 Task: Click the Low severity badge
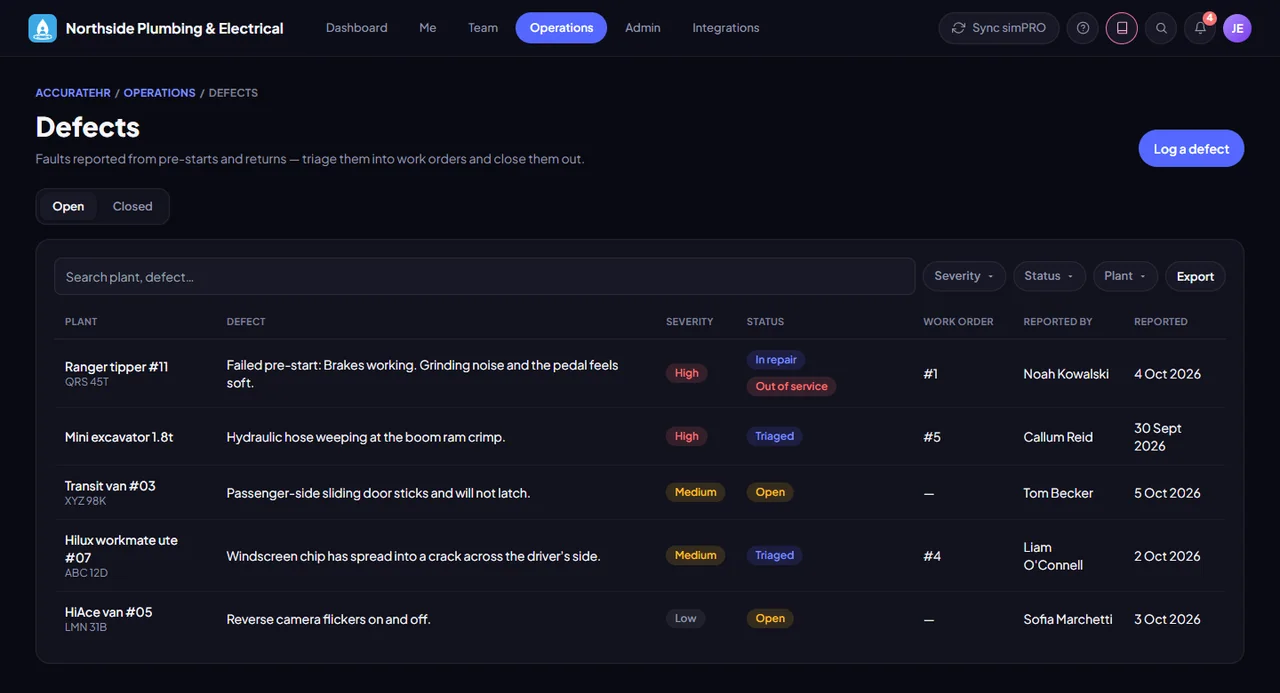point(686,618)
